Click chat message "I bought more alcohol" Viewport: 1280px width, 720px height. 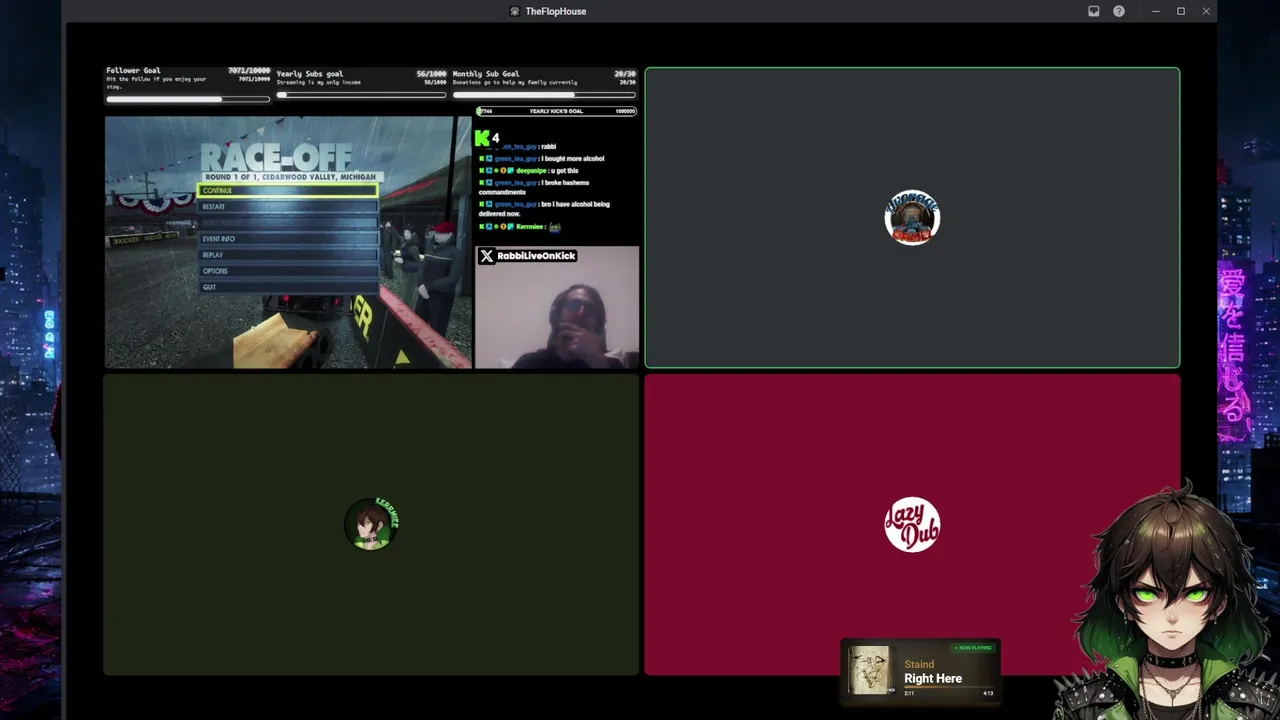[573, 158]
